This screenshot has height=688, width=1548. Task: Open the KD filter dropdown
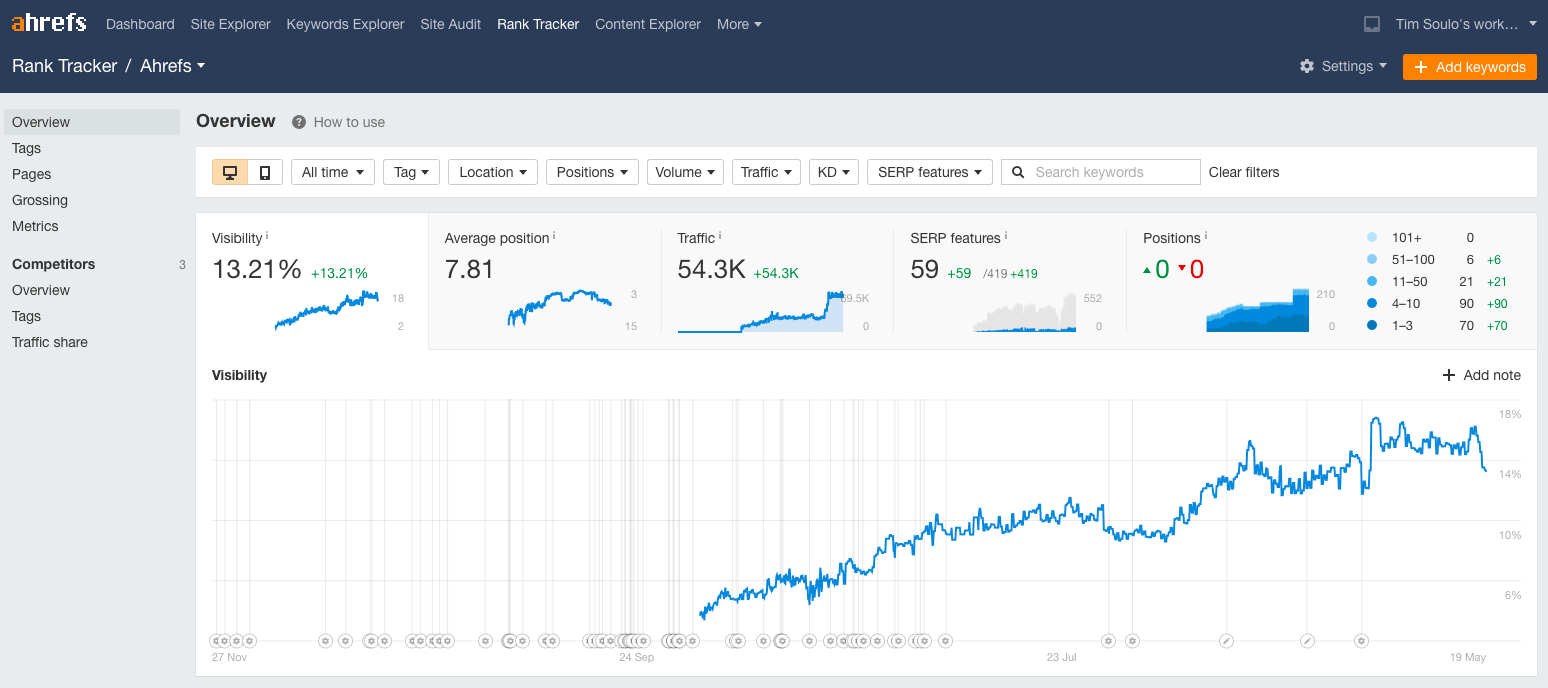coord(834,172)
